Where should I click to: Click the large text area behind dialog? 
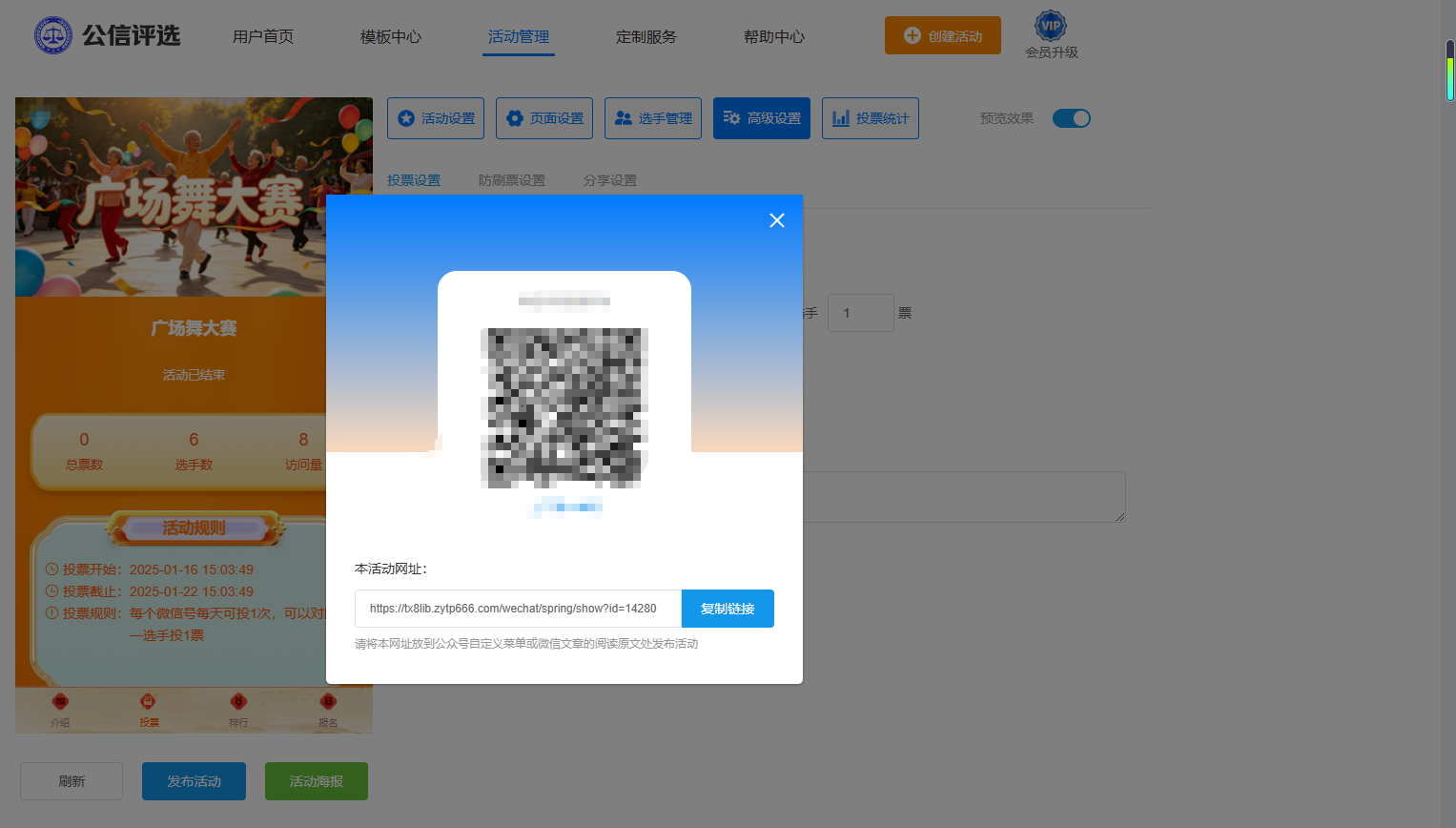point(964,496)
